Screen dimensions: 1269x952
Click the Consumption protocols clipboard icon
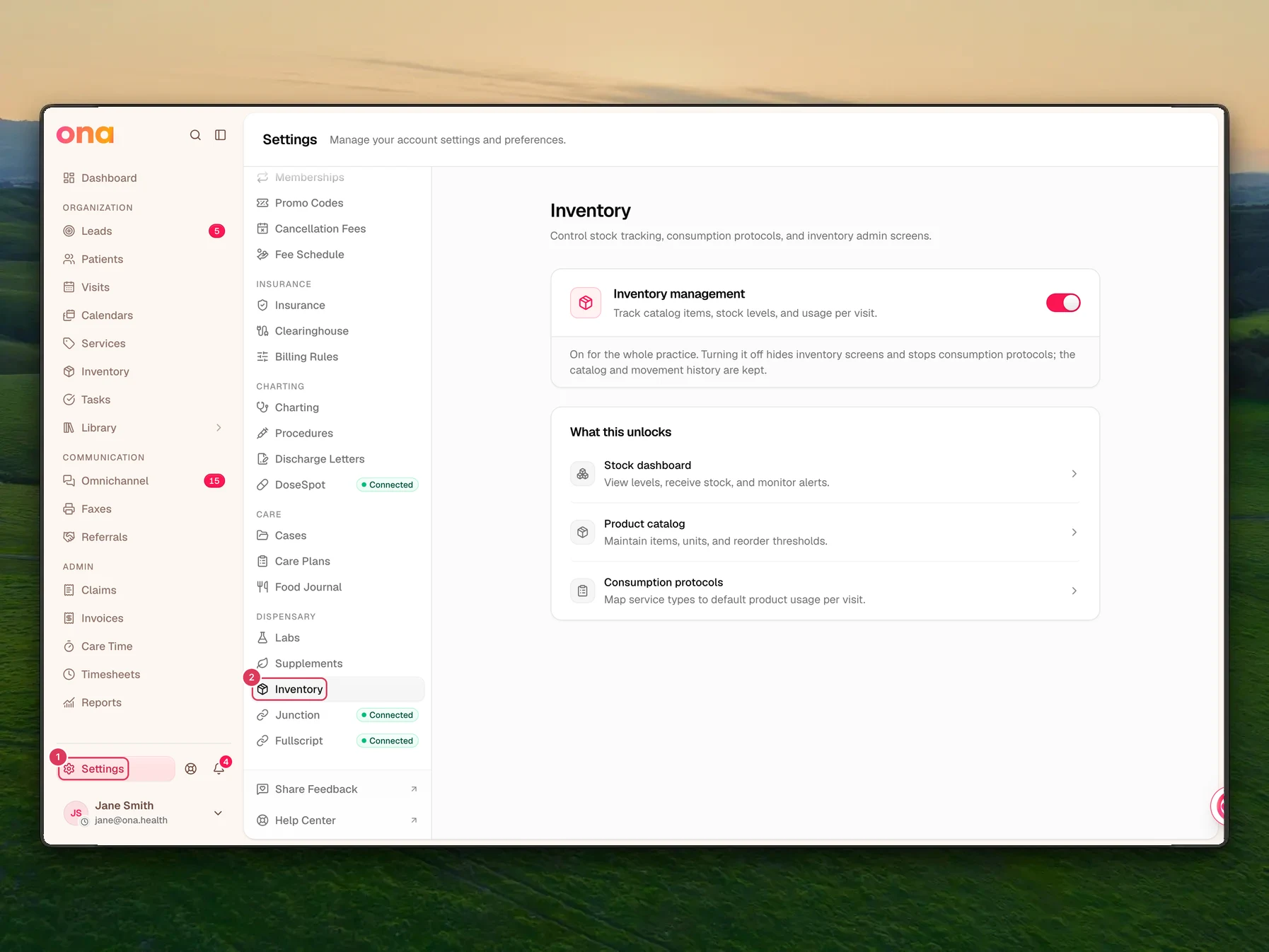583,591
